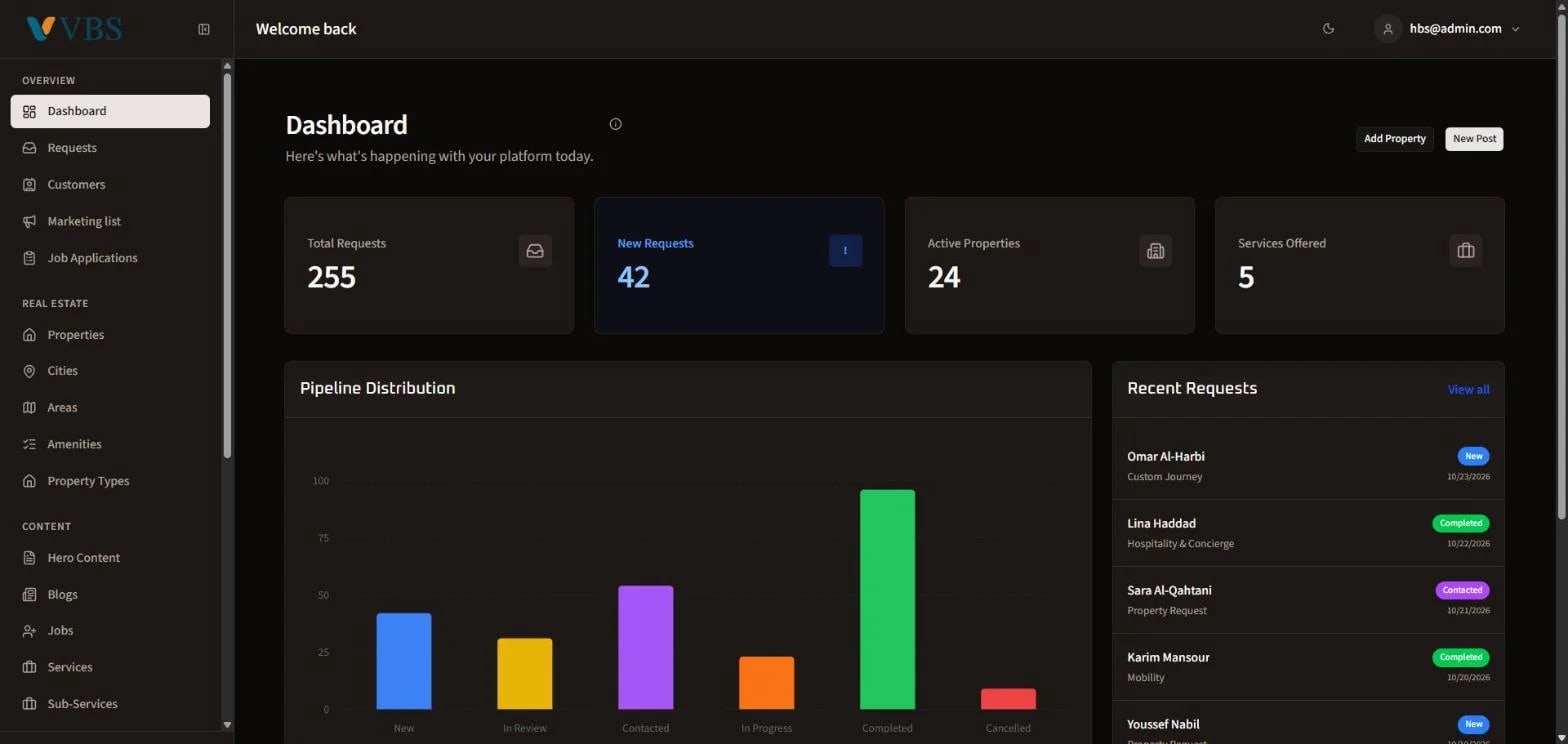This screenshot has height=744, width=1568.
Task: Open the hbs@admin.com account dropdown
Action: (1447, 29)
